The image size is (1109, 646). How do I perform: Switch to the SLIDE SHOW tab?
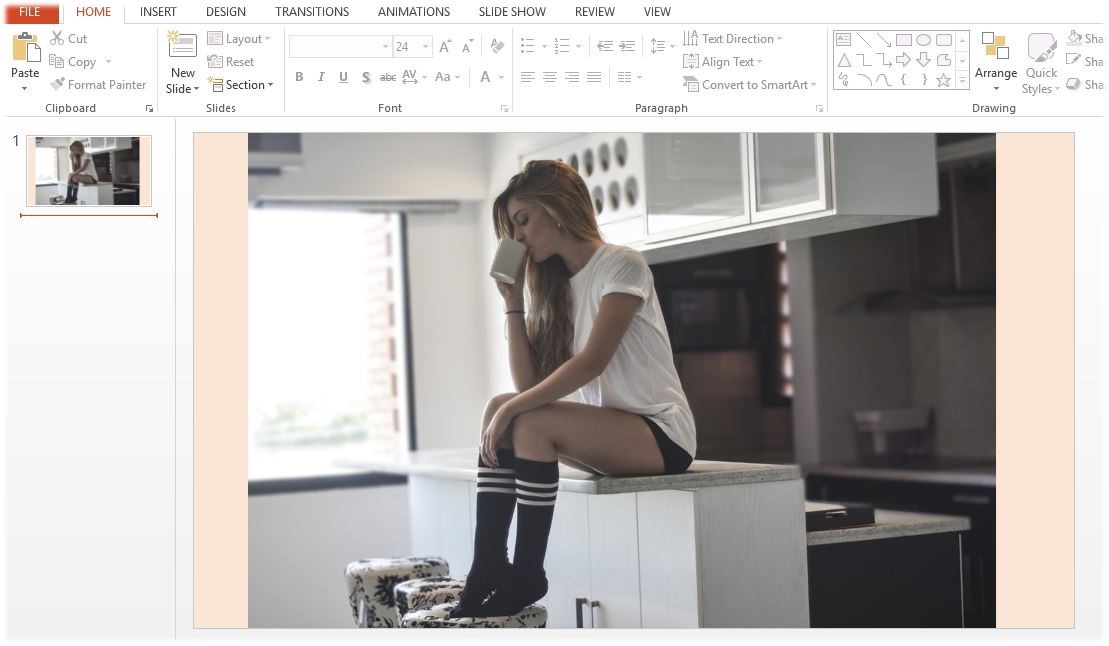(x=512, y=12)
